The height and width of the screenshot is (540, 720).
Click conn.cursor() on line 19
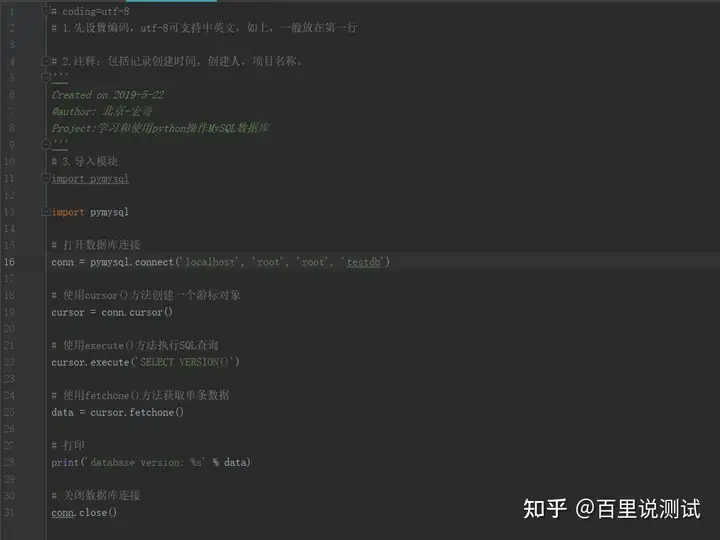(x=137, y=312)
